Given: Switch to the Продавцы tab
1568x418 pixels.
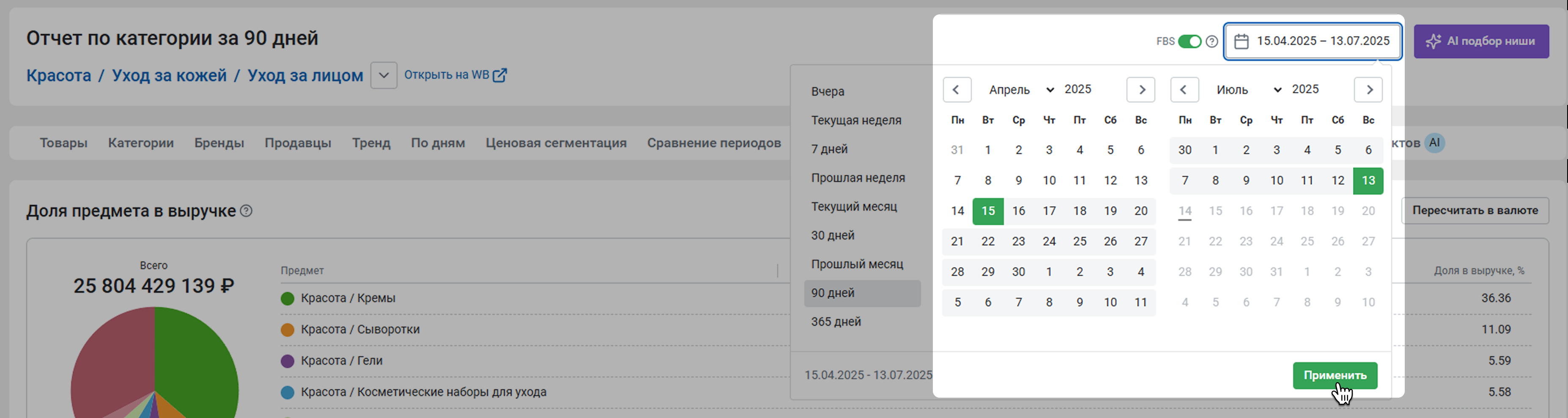Looking at the screenshot, I should (x=298, y=143).
